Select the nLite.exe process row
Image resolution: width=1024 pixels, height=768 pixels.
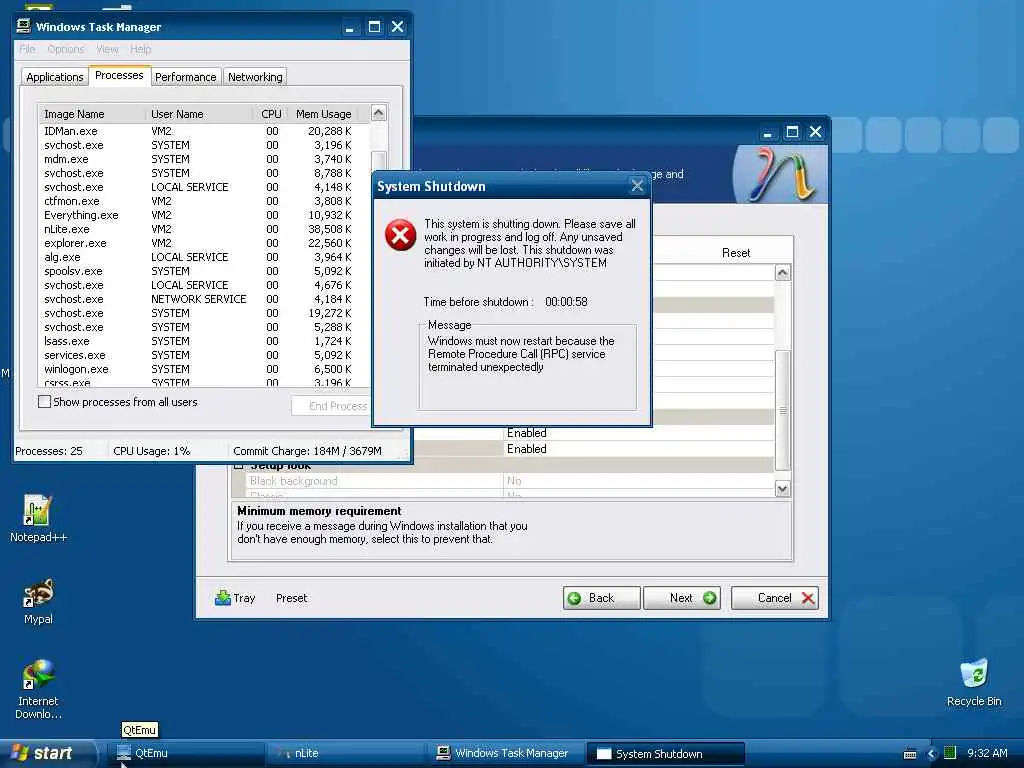click(x=204, y=229)
